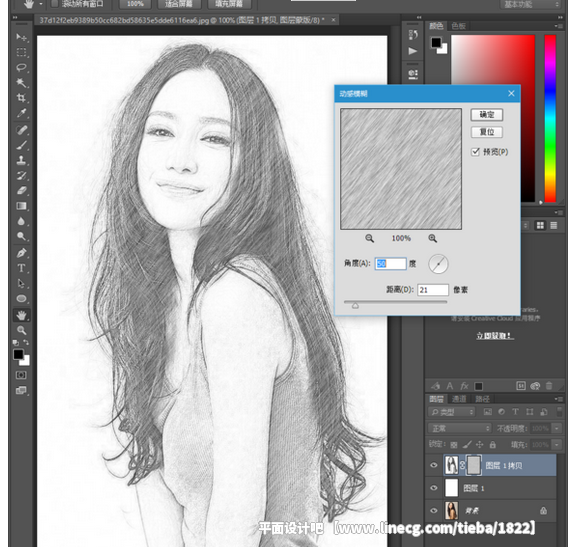
Task: Select the Clone Stamp tool
Action: [21, 160]
